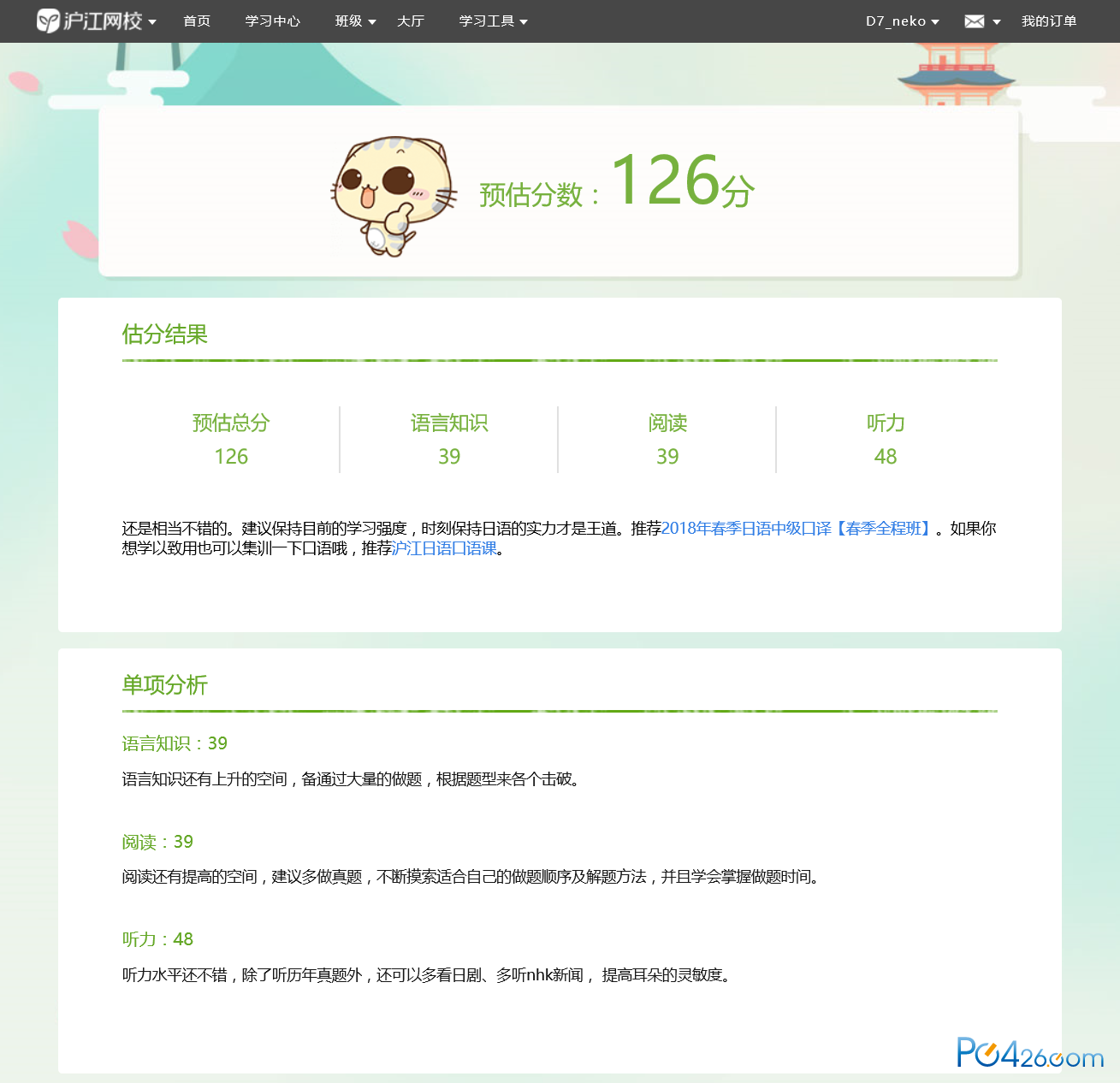The image size is (1120, 1083).
Task: Click the sentence starting 听力水平还不错
Action: click(x=429, y=975)
